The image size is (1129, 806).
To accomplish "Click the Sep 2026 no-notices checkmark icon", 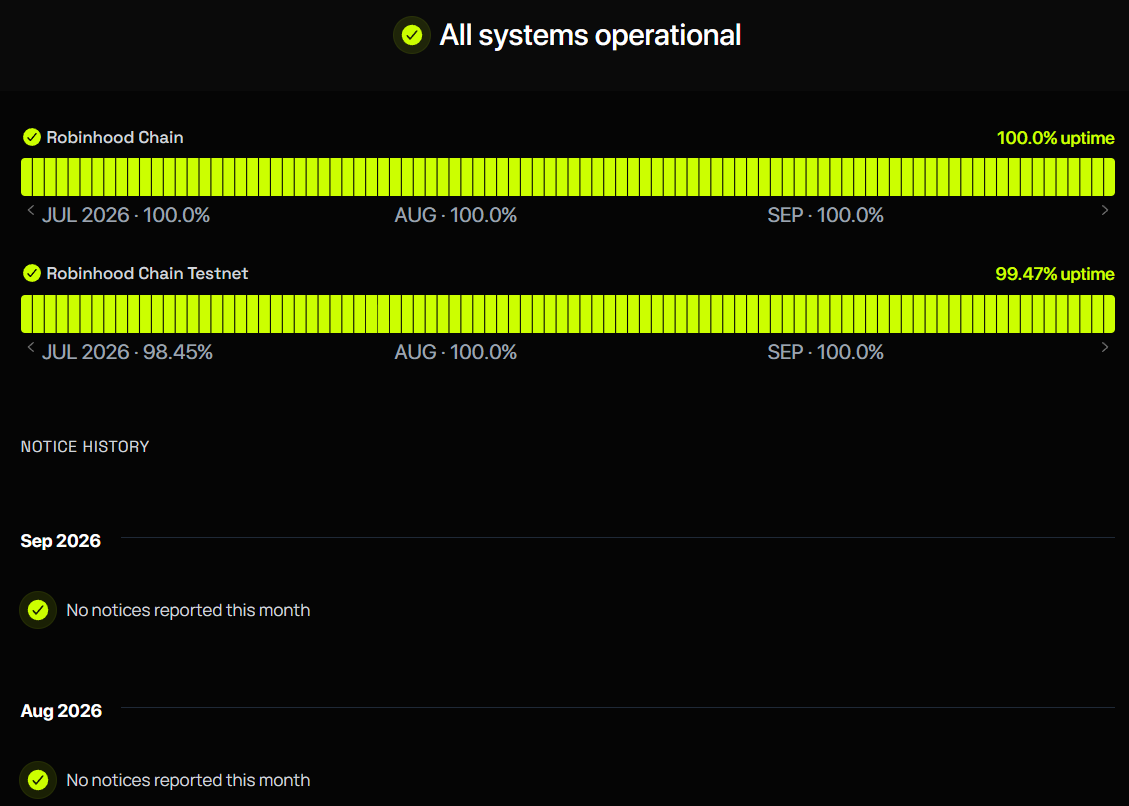I will click(x=38, y=610).
